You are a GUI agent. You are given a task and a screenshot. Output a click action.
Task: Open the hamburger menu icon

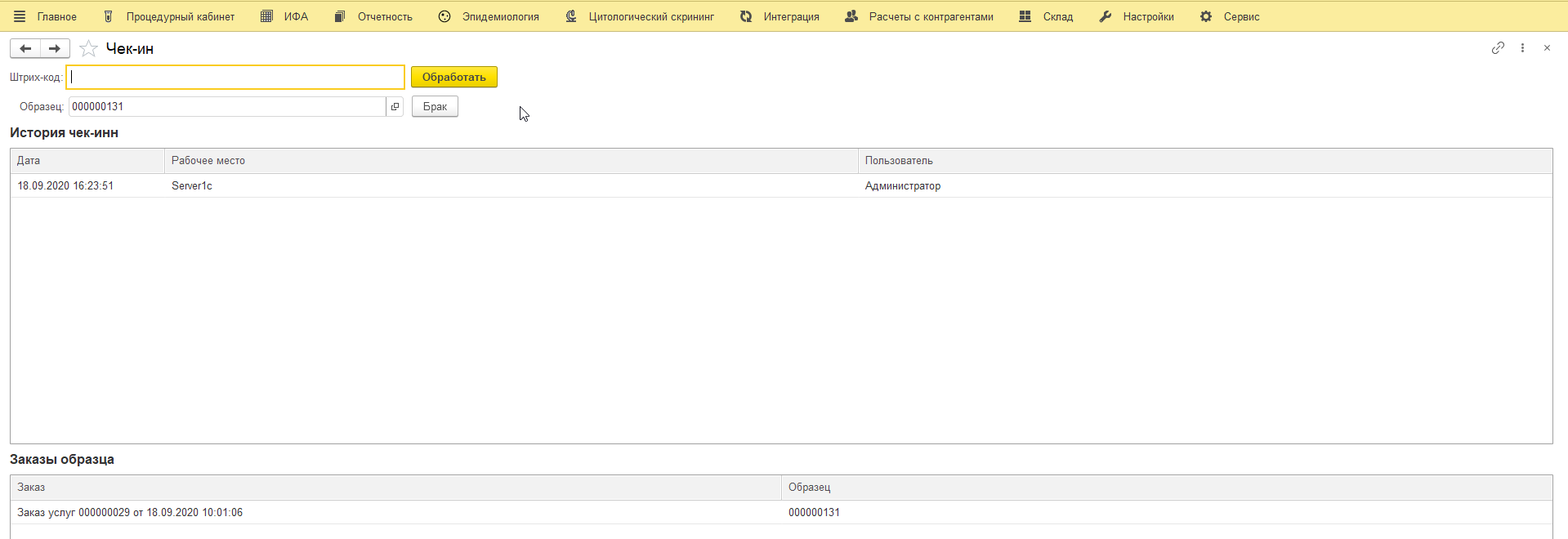[20, 16]
